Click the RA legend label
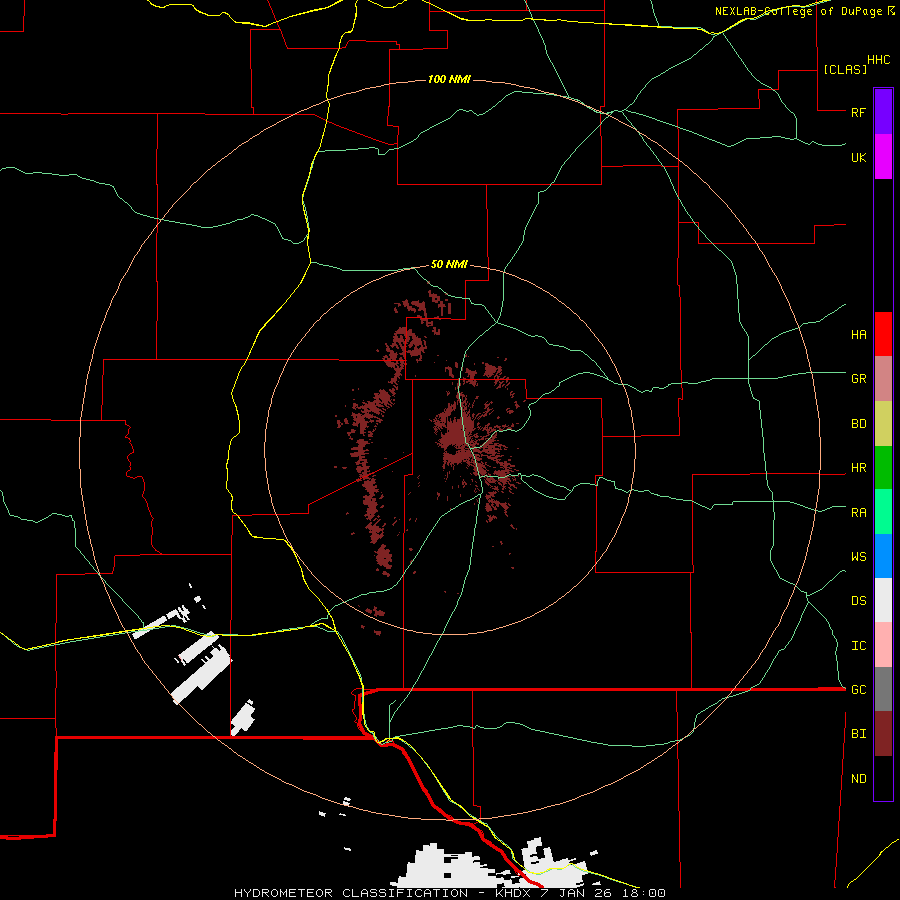 point(858,513)
